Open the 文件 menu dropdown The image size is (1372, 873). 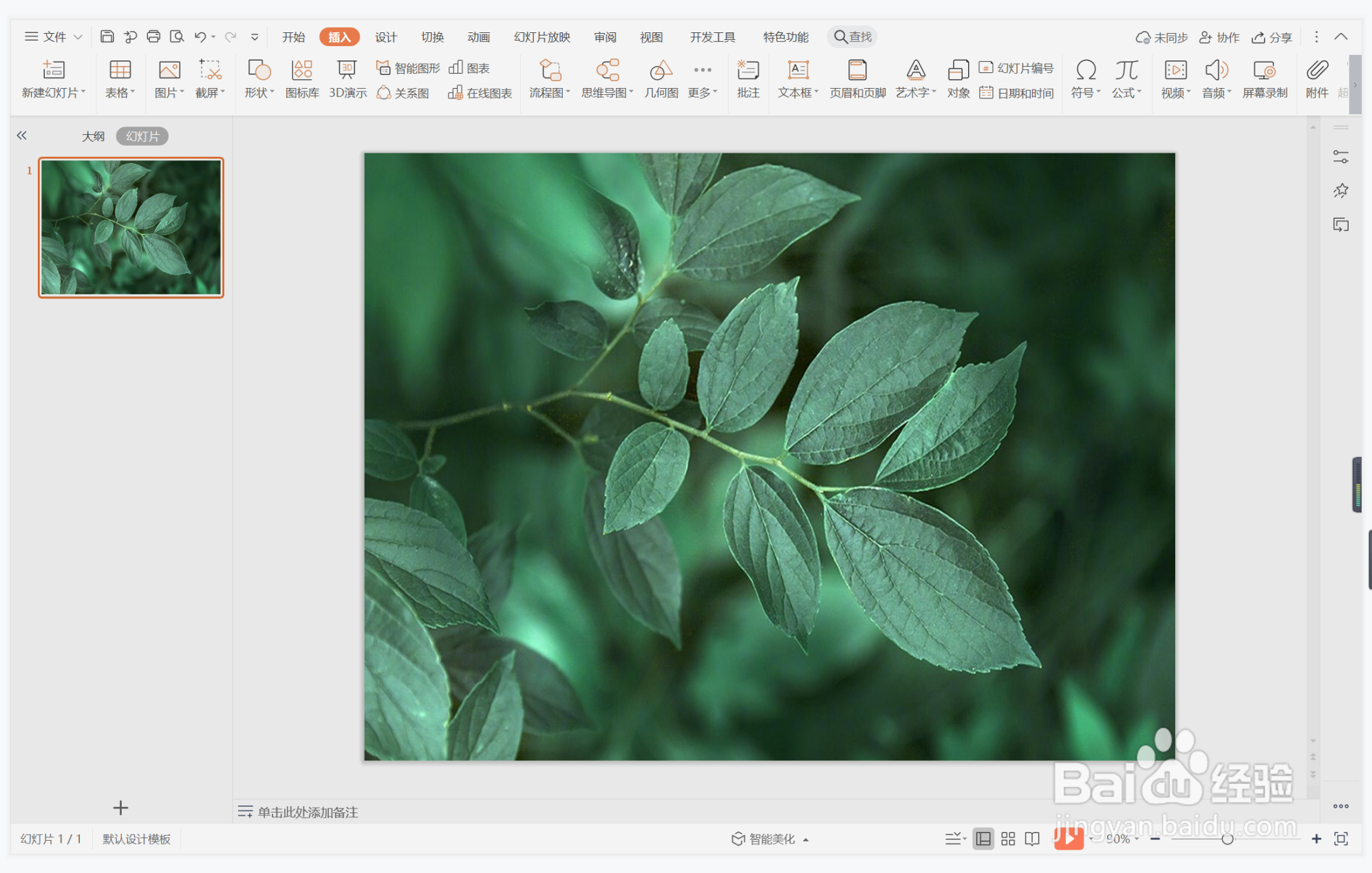click(54, 36)
